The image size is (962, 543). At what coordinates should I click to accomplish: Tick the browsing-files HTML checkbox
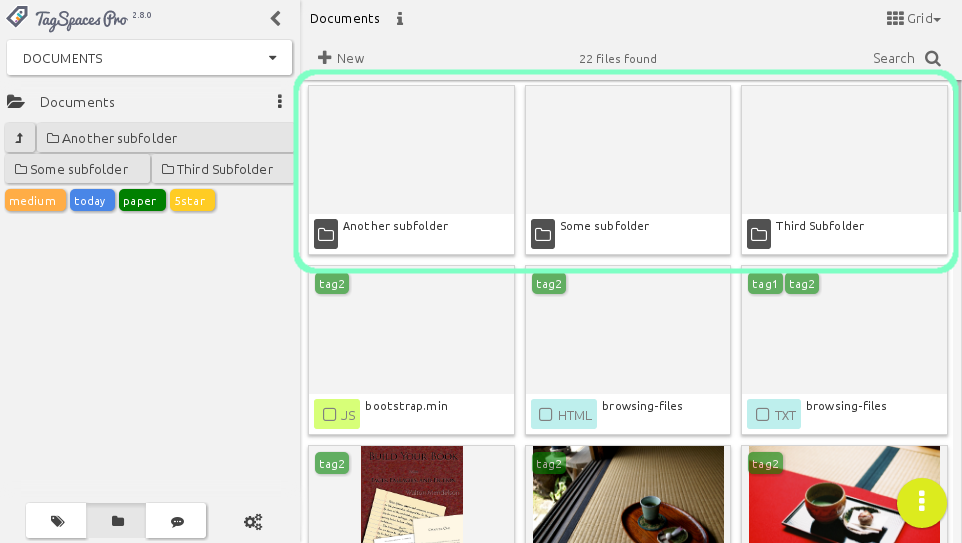pyautogui.click(x=546, y=414)
